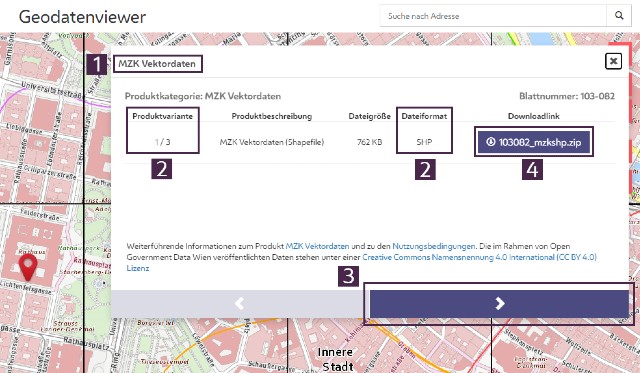This screenshot has width=640, height=373.
Task: Click the red location pin on map
Action: [28, 267]
